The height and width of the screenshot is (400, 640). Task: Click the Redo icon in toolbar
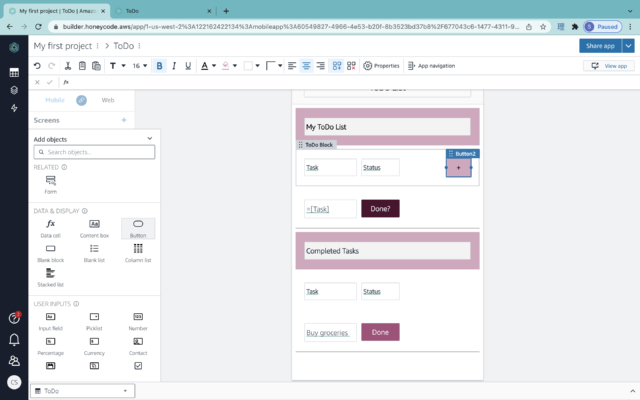pyautogui.click(x=51, y=66)
